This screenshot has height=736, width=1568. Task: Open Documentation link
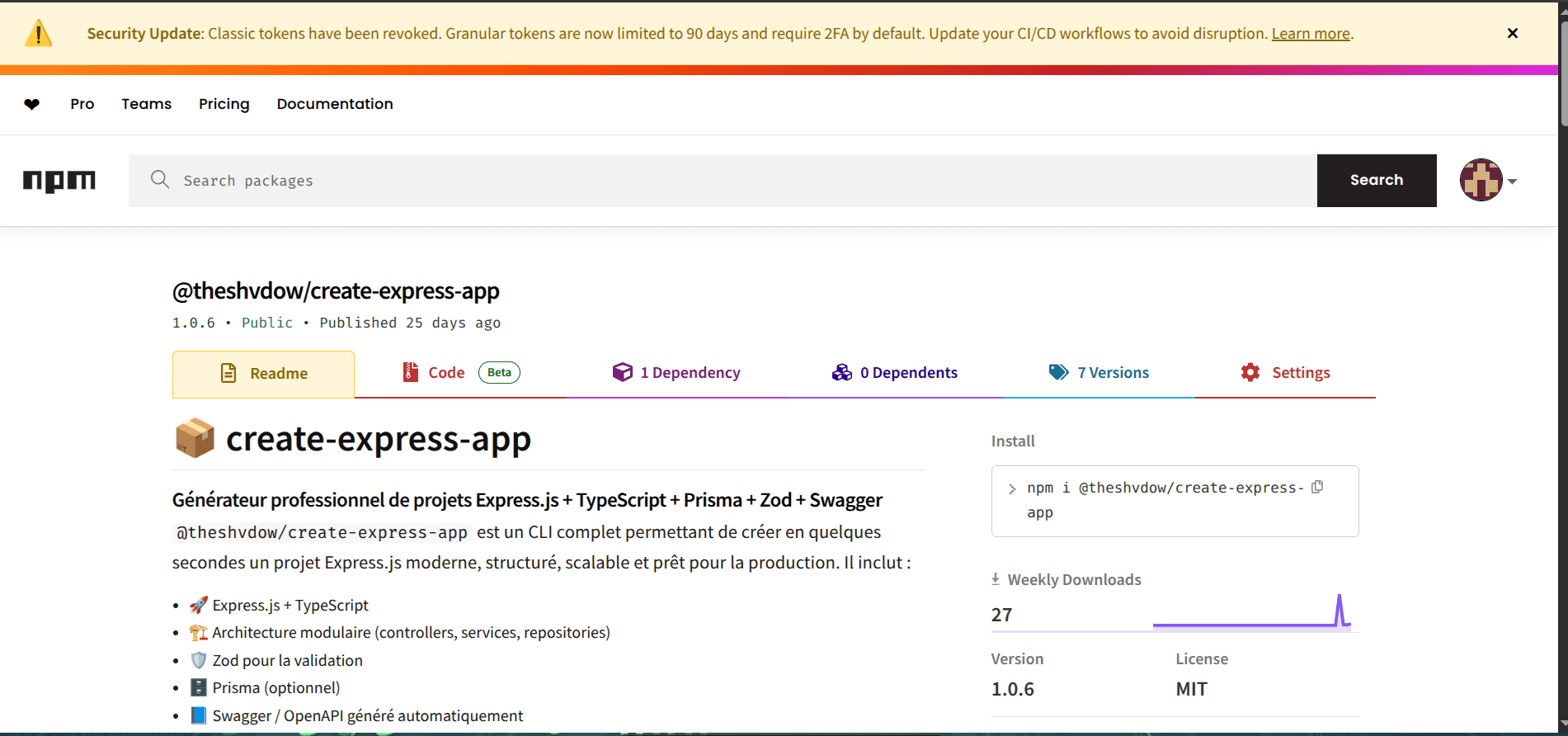pyautogui.click(x=335, y=104)
